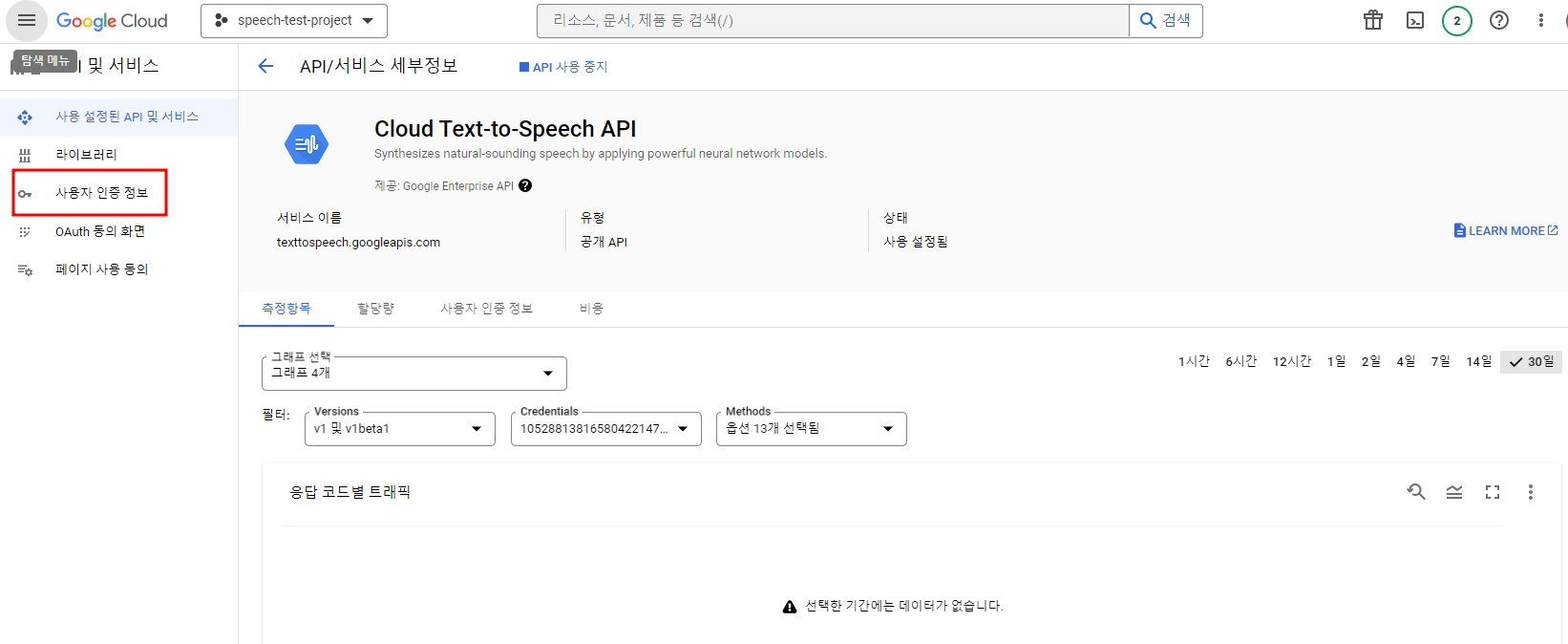Viewport: 1568px width, 644px height.
Task: Click the Google Cloud logo
Action: point(112,21)
